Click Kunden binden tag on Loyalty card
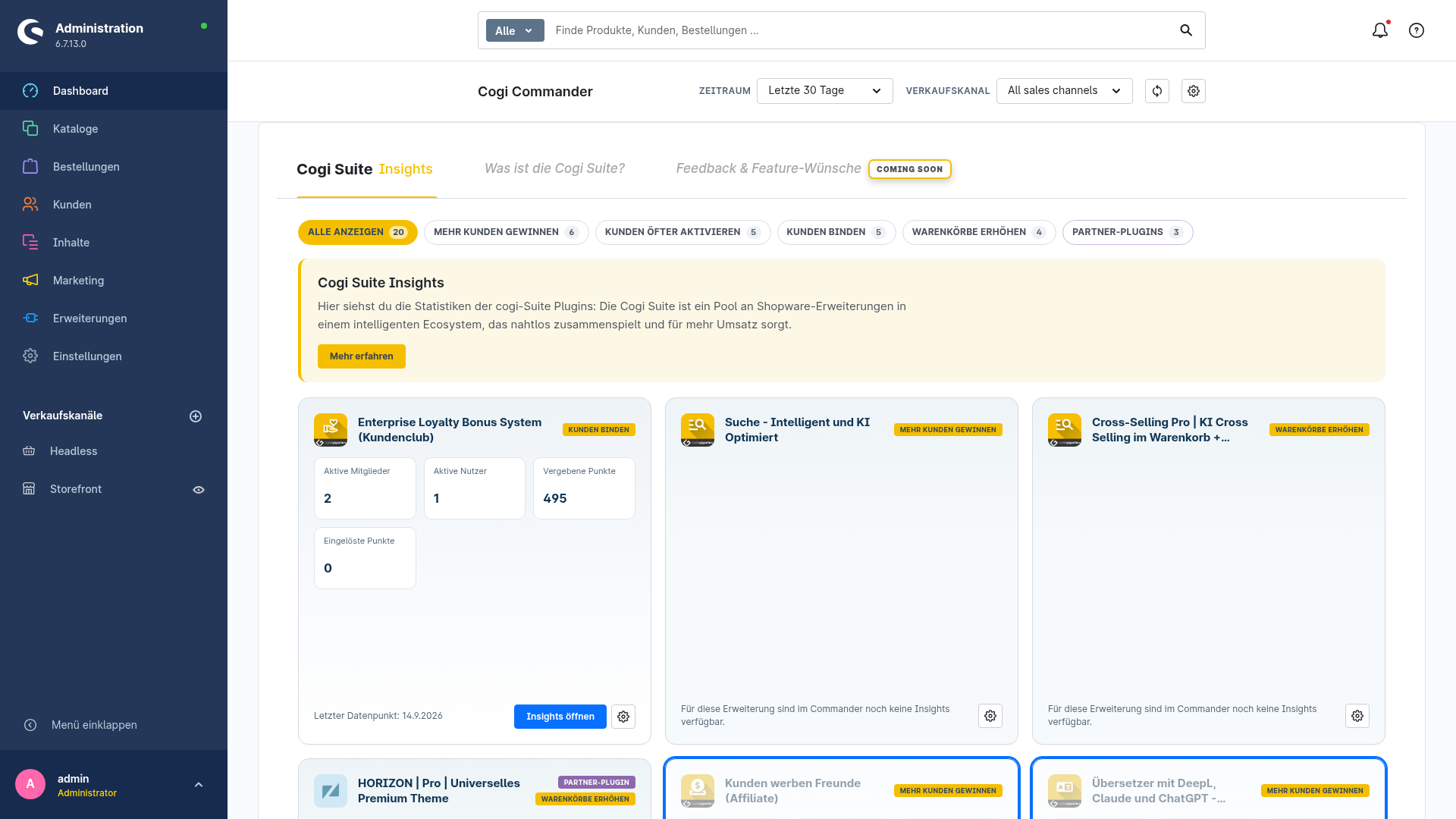This screenshot has height=819, width=1456. pyautogui.click(x=599, y=430)
